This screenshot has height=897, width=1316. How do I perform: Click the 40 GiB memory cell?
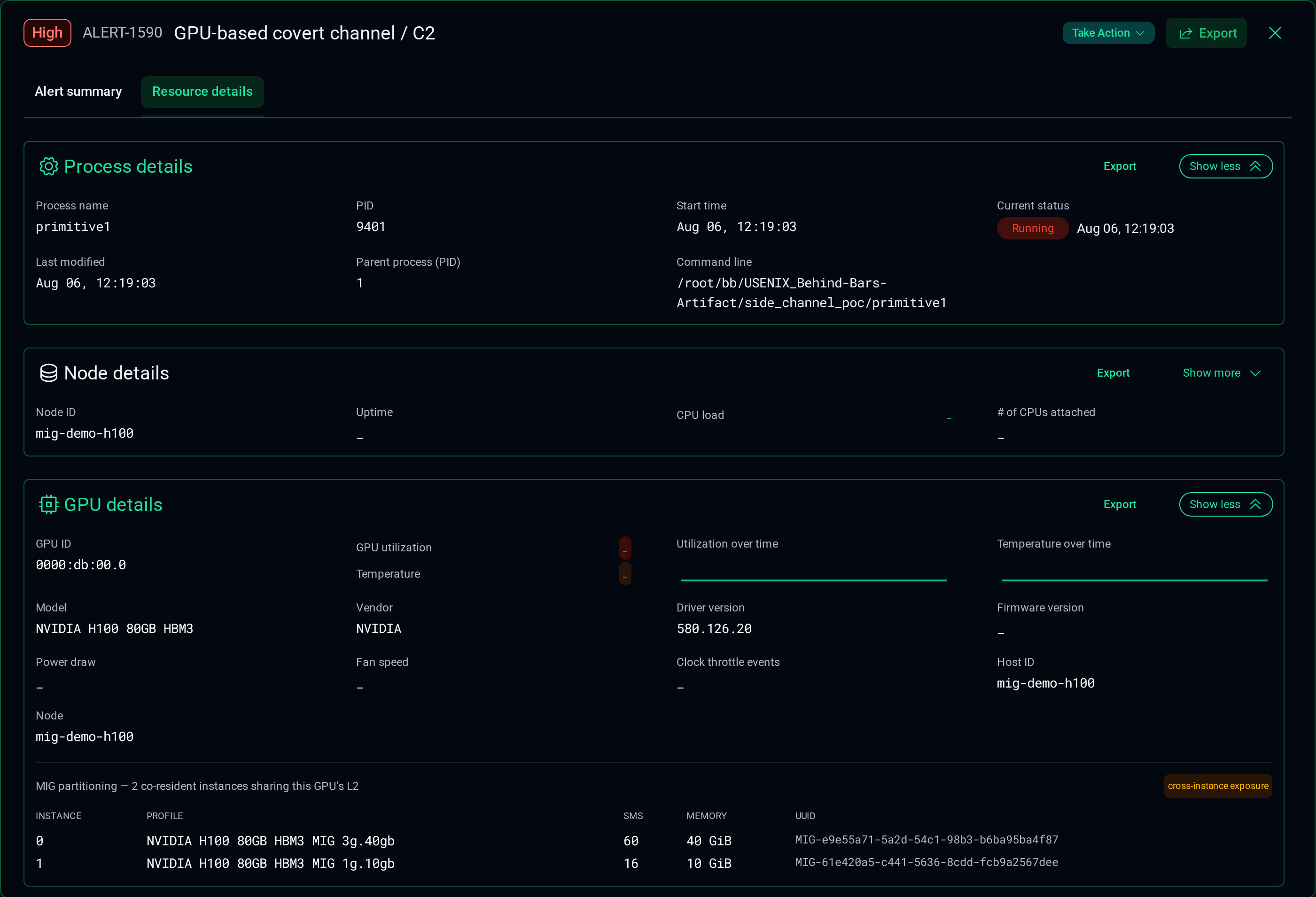[709, 841]
